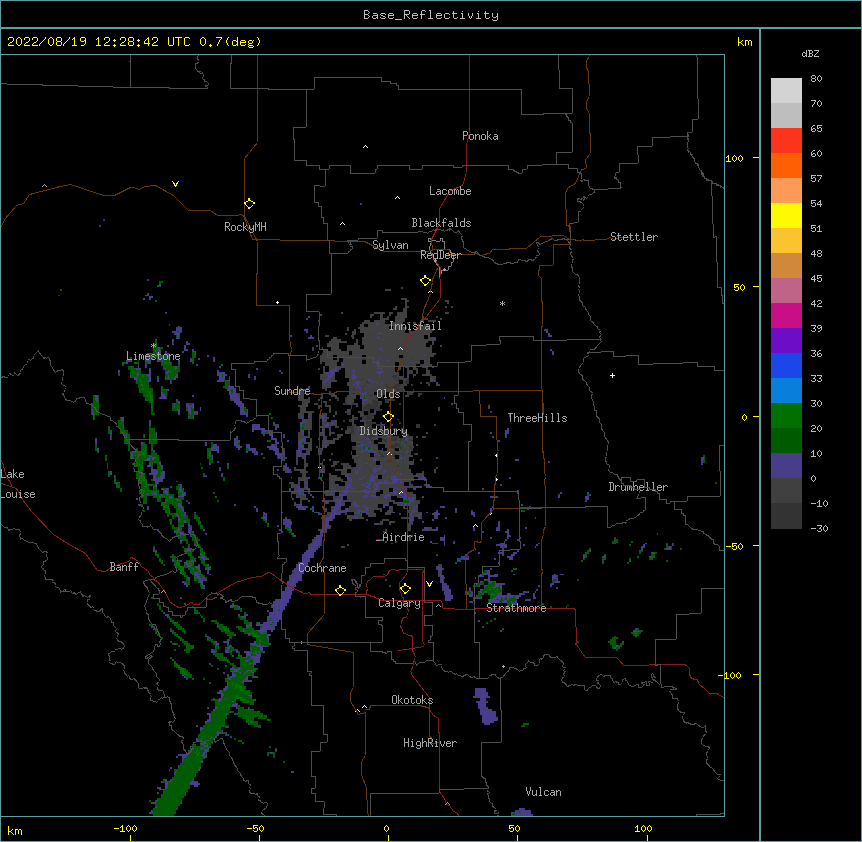Image resolution: width=862 pixels, height=842 pixels.
Task: Click the -100 tick label on horizontal axis
Action: [125, 828]
